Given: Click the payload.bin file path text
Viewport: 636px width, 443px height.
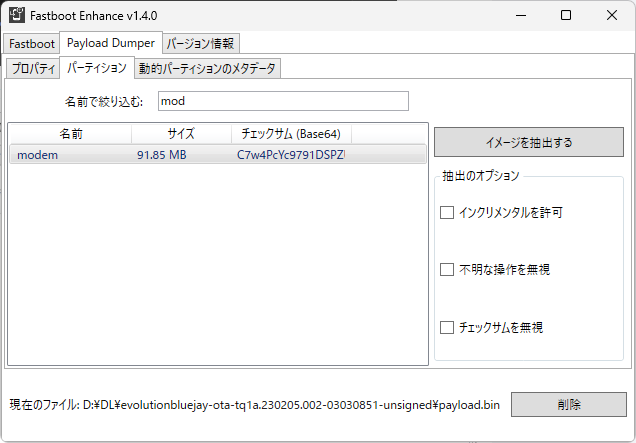Looking at the screenshot, I should click(x=291, y=405).
